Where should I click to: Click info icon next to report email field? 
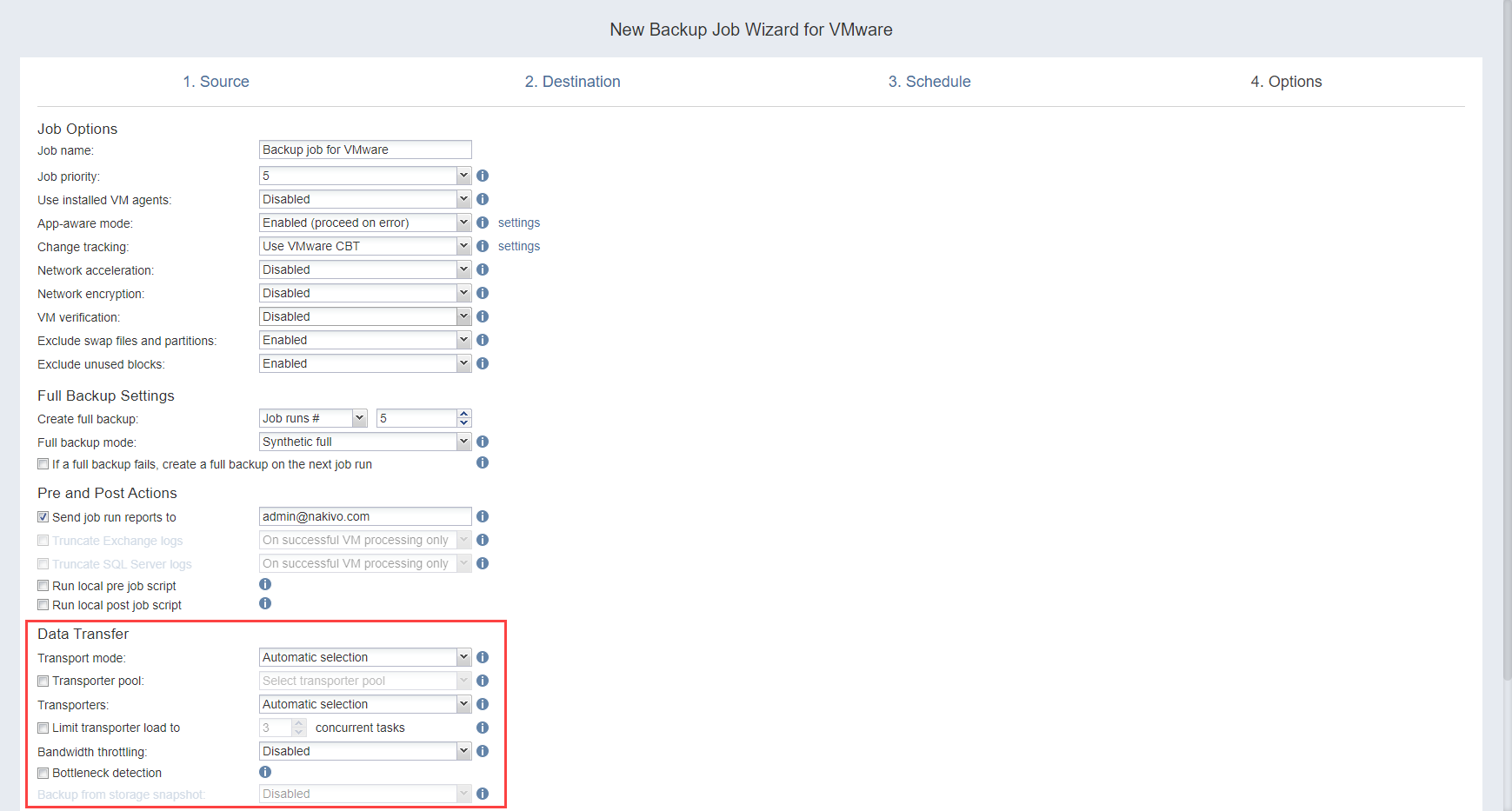pyautogui.click(x=483, y=516)
